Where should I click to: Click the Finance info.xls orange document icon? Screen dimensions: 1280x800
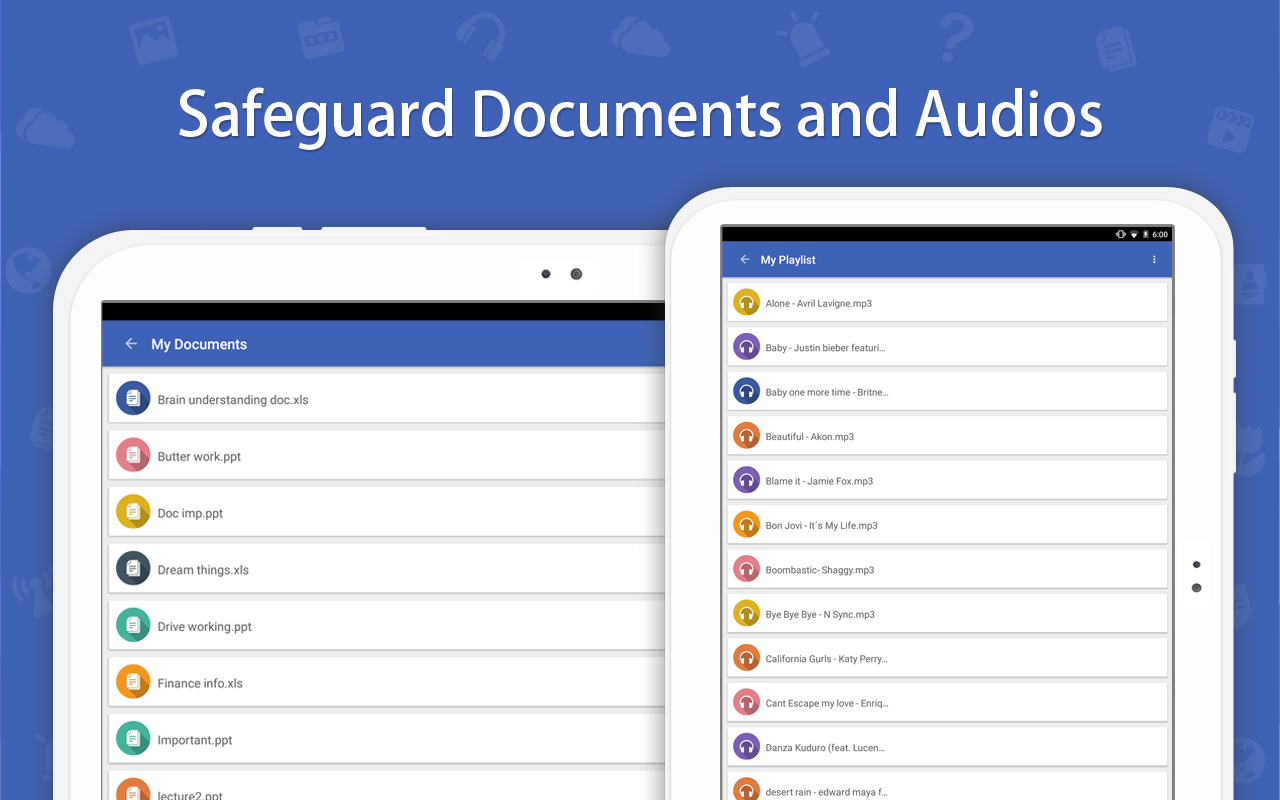pos(133,683)
